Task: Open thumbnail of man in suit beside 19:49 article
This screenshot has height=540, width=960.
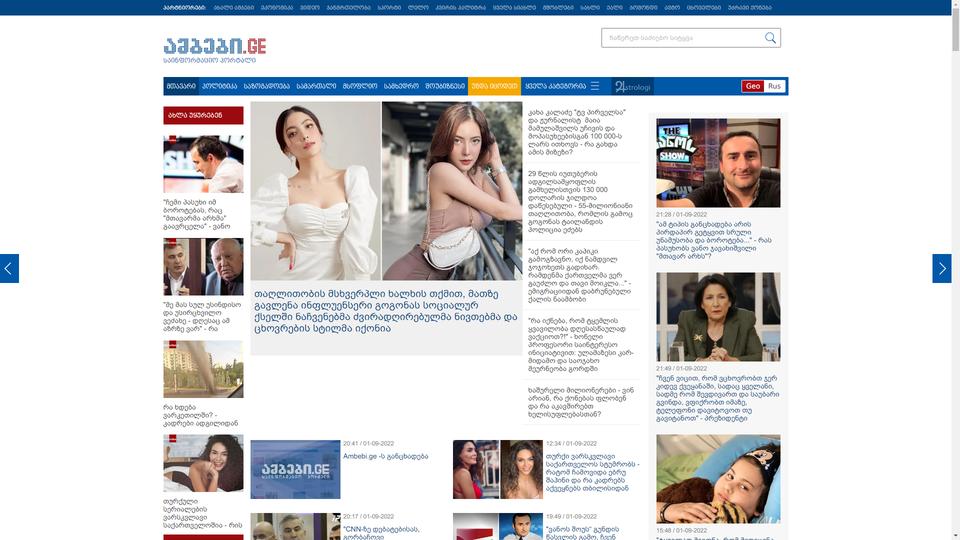Action: point(498,527)
